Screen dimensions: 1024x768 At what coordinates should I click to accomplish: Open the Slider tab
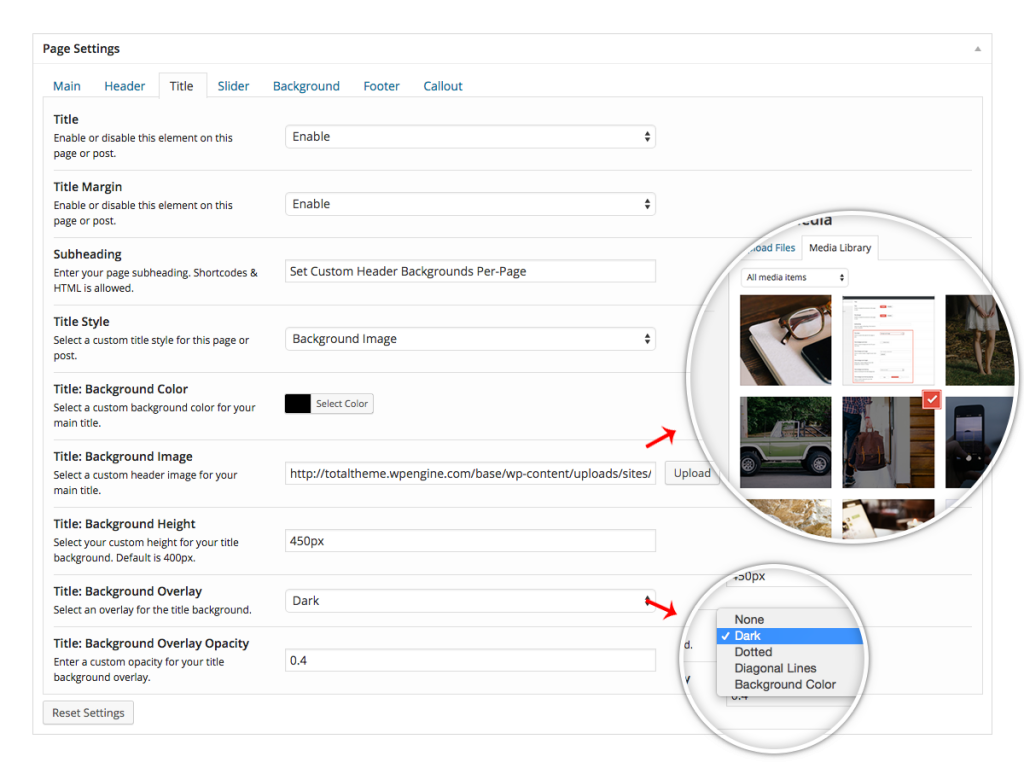(233, 86)
